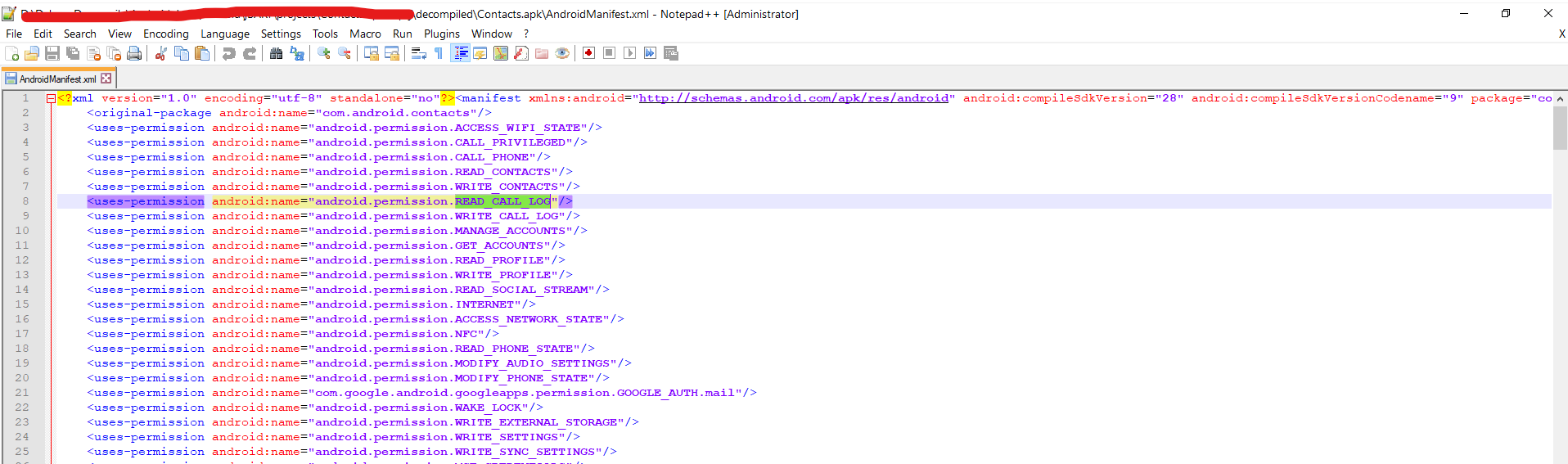
Task: Toggle the Indent Guide toolbar button
Action: coord(461,54)
